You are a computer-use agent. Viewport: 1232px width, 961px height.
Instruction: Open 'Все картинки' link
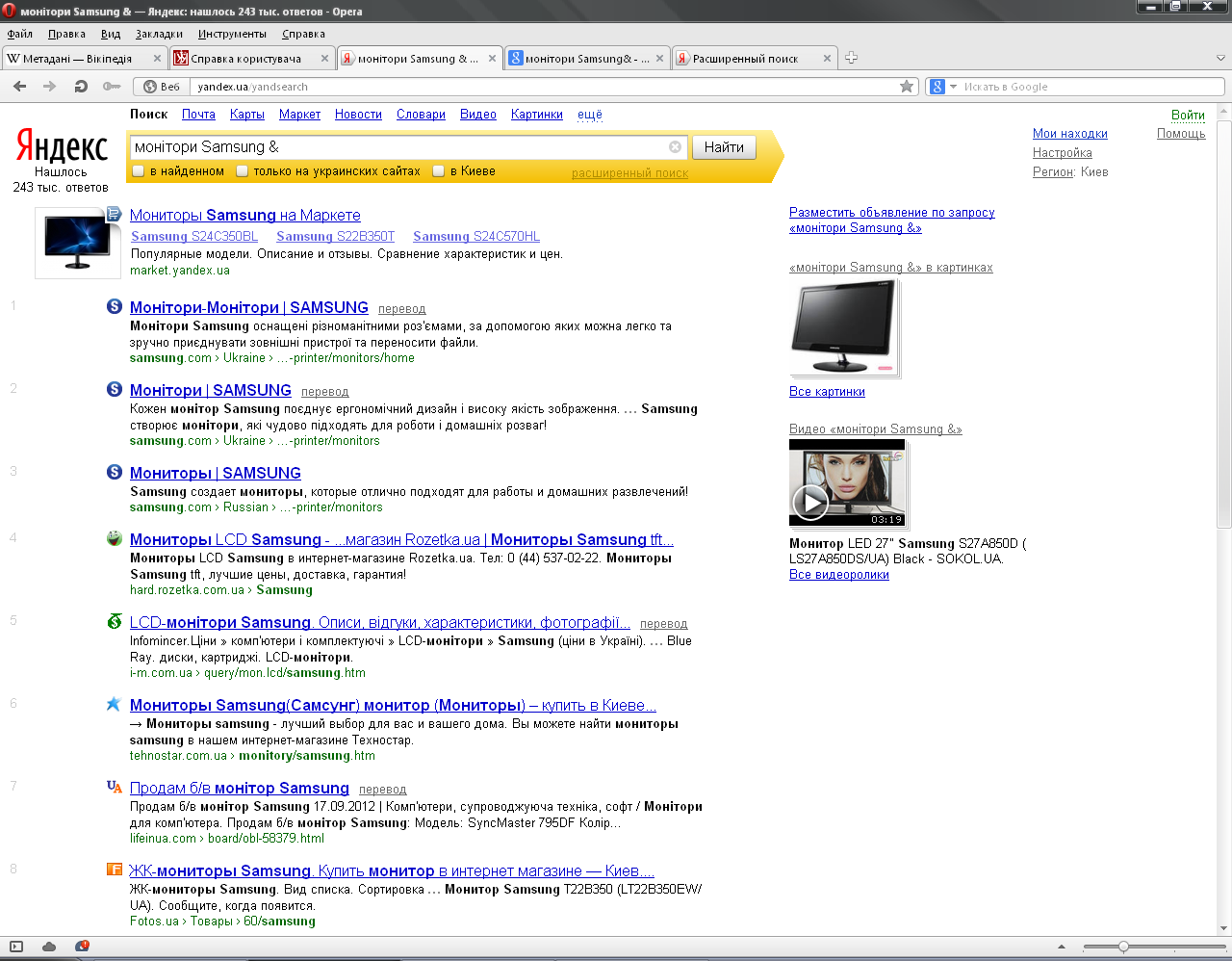827,391
